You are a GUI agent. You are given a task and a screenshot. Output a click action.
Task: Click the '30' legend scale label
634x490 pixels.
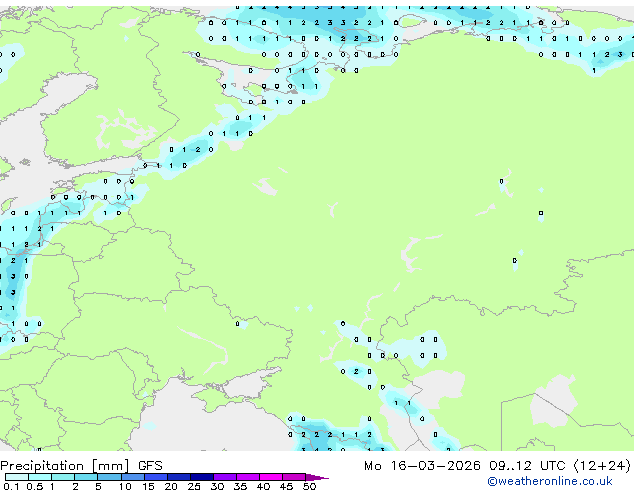tap(217, 486)
